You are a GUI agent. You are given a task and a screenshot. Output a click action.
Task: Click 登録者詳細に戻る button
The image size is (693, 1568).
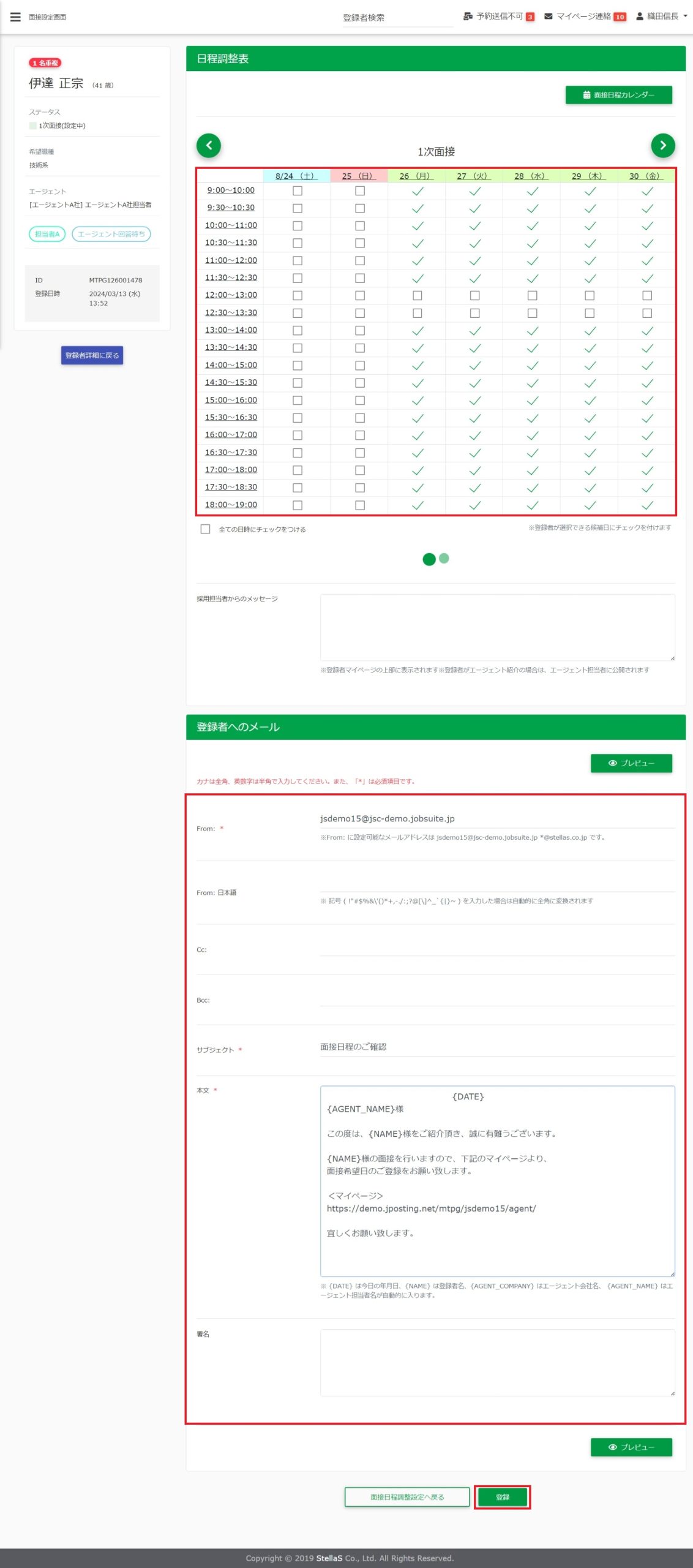point(92,355)
